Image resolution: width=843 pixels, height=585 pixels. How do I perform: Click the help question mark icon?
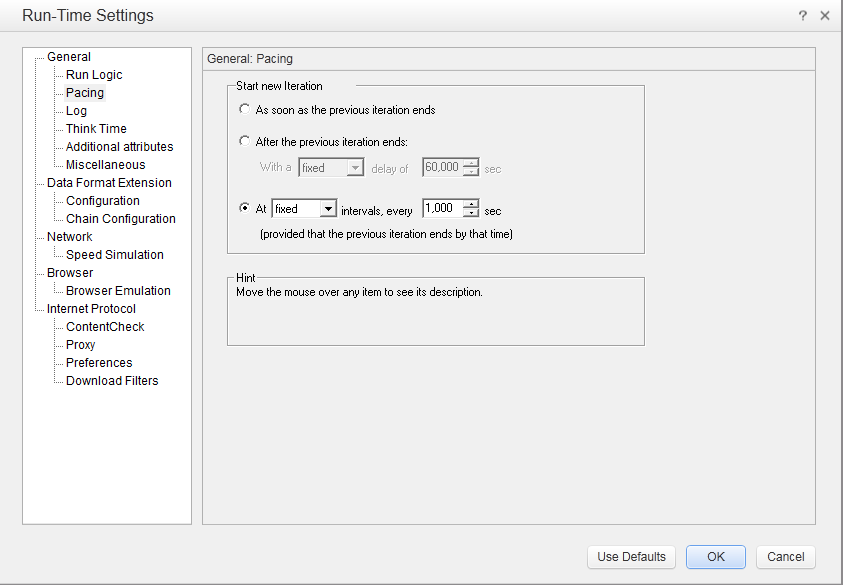[803, 16]
